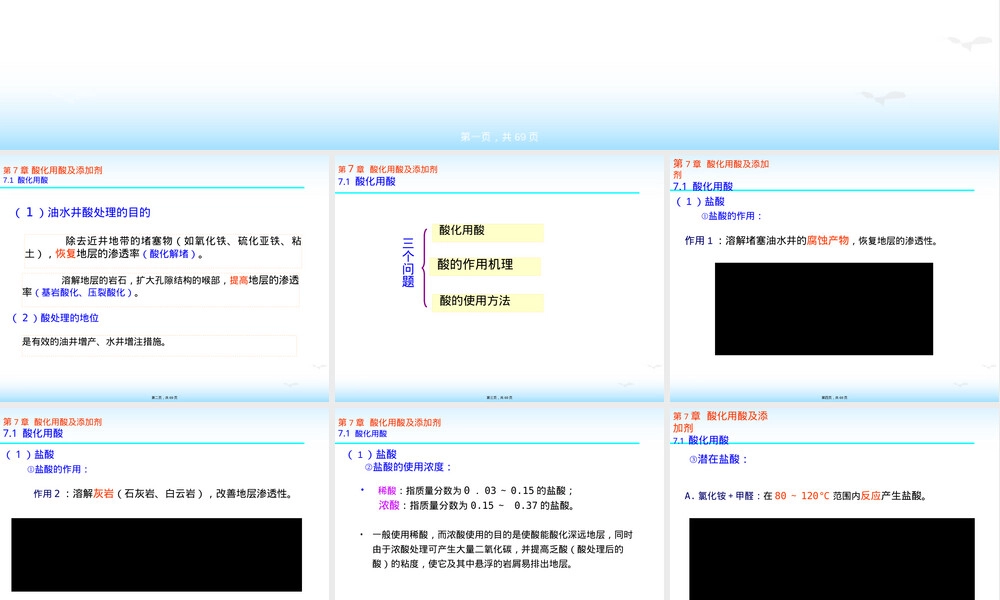Click the black image under '作用1' text
Viewport: 1000px width, 600px height.
(x=823, y=309)
